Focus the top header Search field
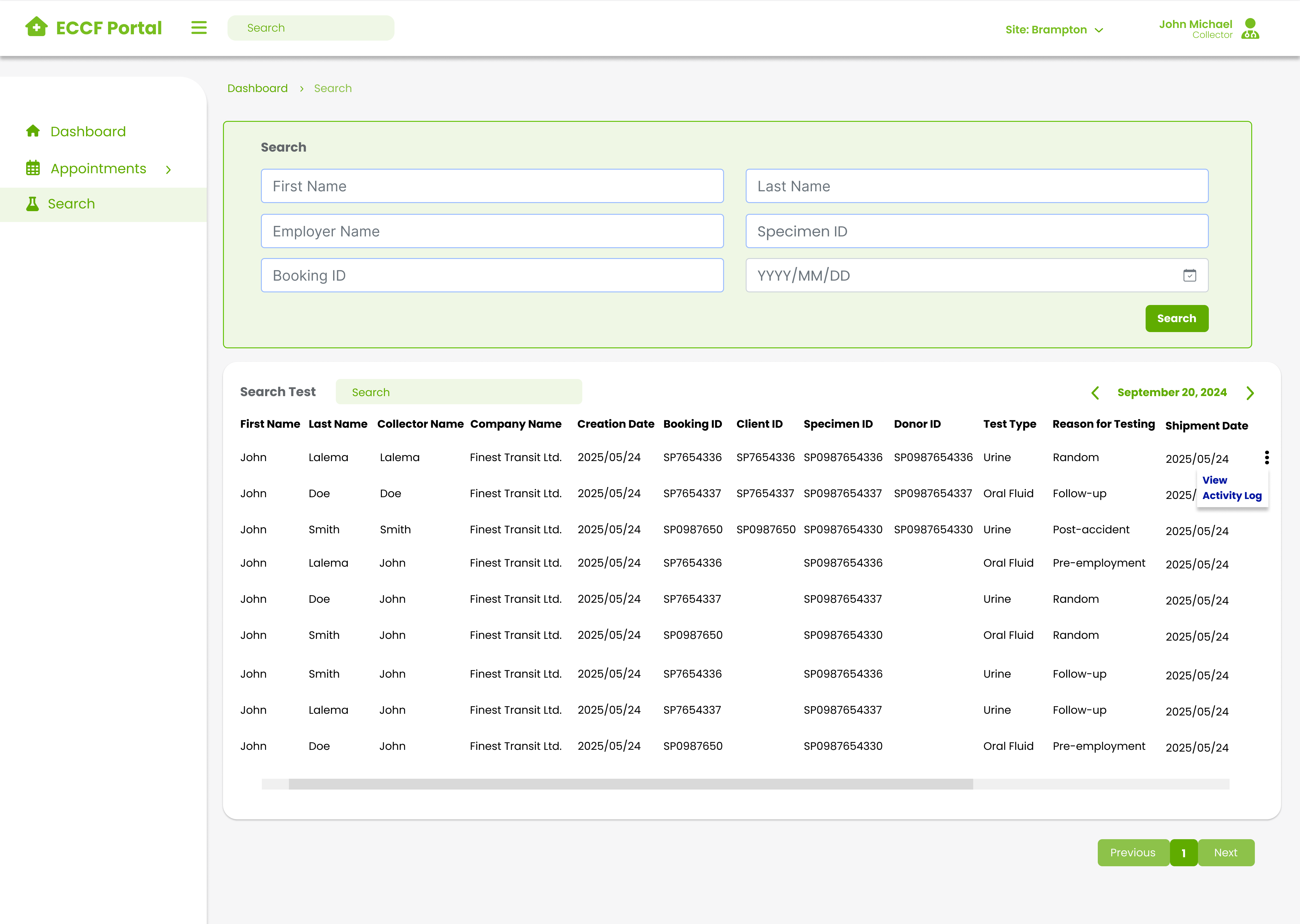The height and width of the screenshot is (924, 1300). 311,28
